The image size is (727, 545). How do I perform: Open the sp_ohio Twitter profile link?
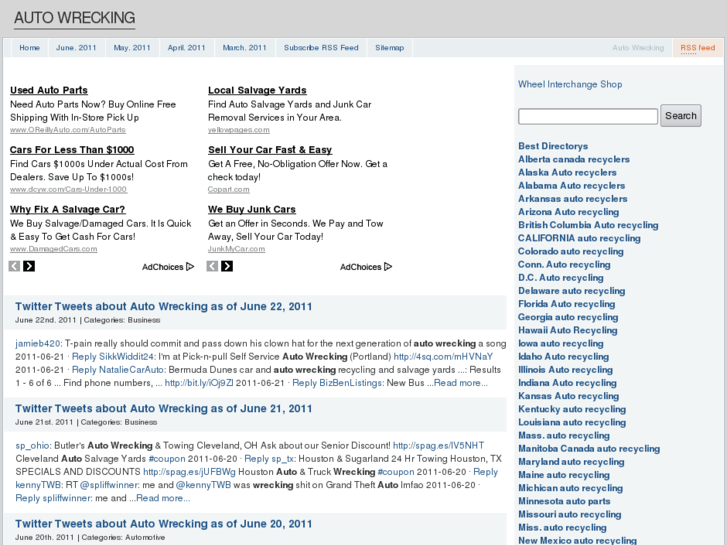point(32,446)
